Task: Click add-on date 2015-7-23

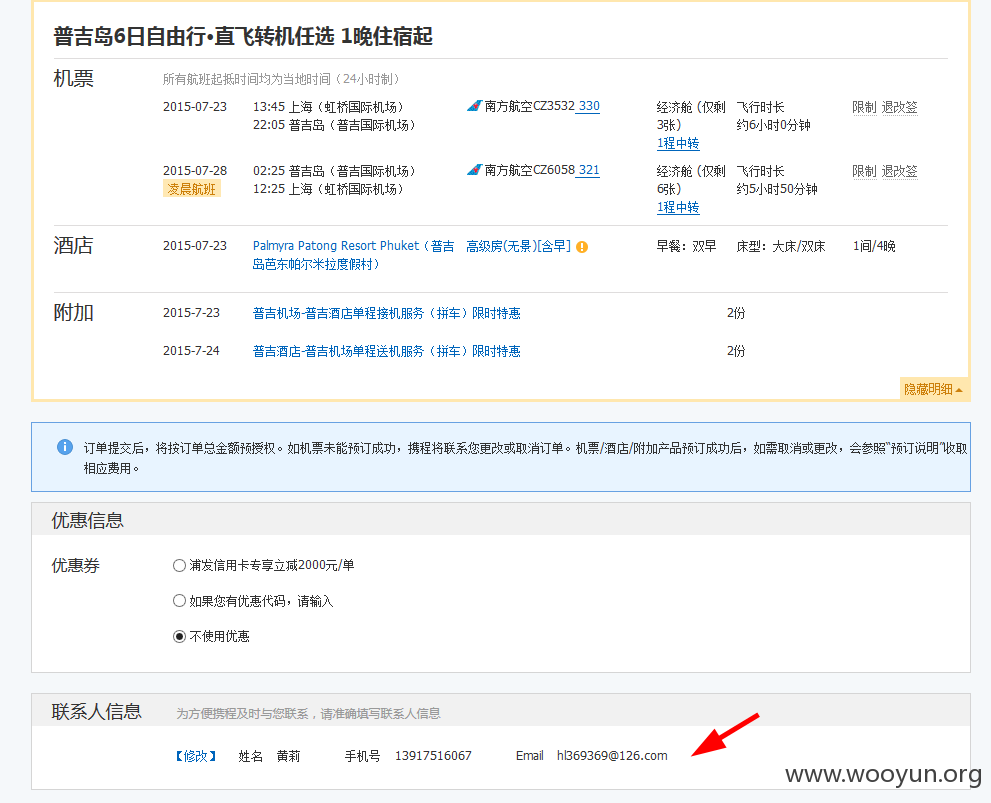Action: pyautogui.click(x=191, y=313)
